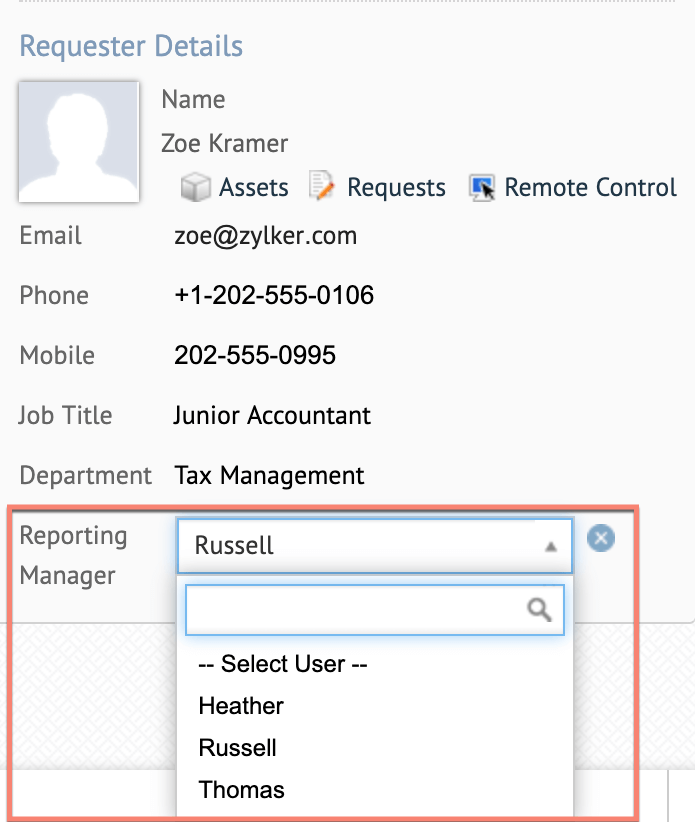This screenshot has width=695, height=822.
Task: Click the cube icon beside Assets
Action: pyautogui.click(x=195, y=187)
